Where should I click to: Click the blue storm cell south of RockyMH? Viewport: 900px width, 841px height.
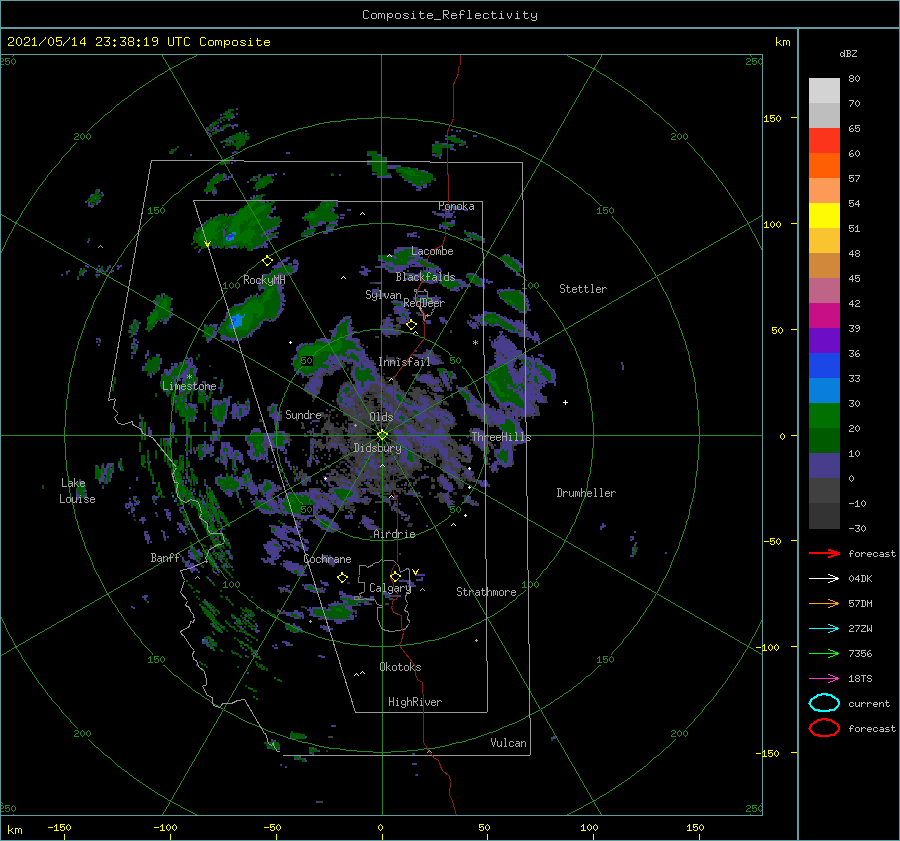pos(236,321)
